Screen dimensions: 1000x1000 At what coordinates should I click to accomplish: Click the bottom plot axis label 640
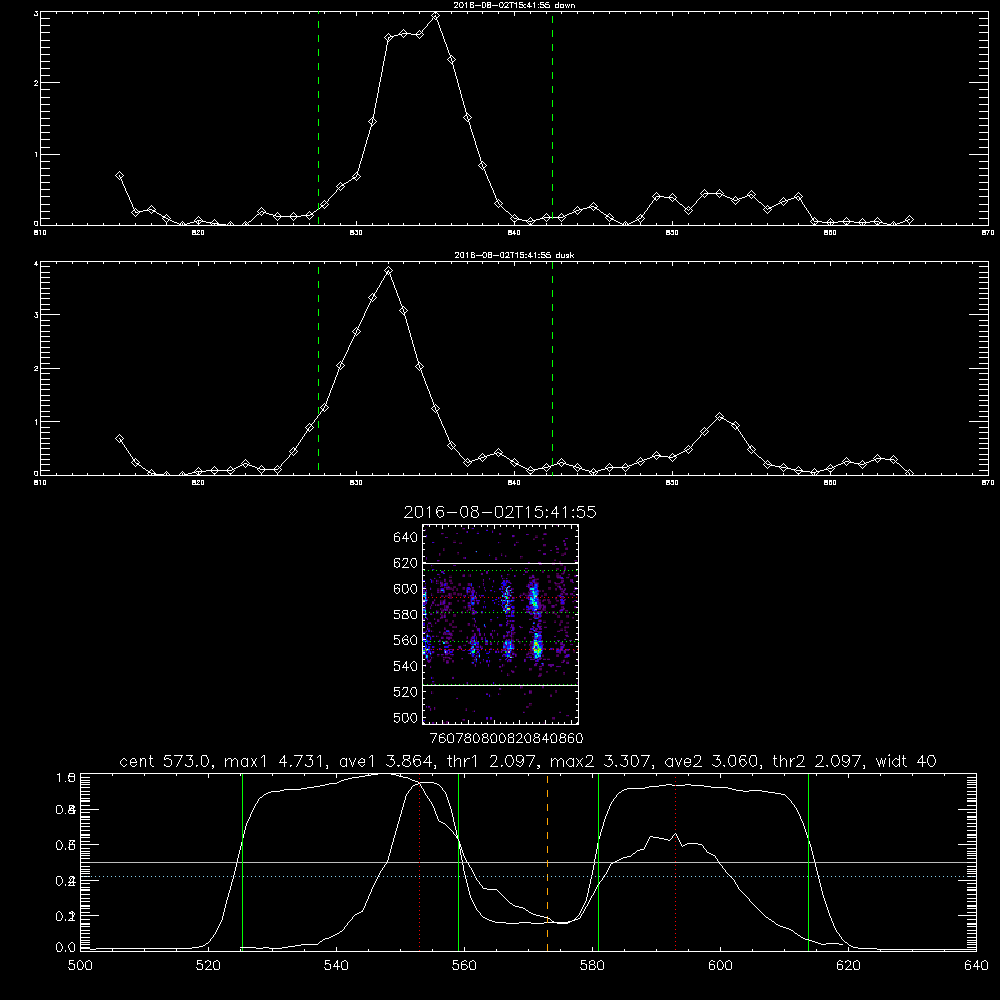pos(976,966)
